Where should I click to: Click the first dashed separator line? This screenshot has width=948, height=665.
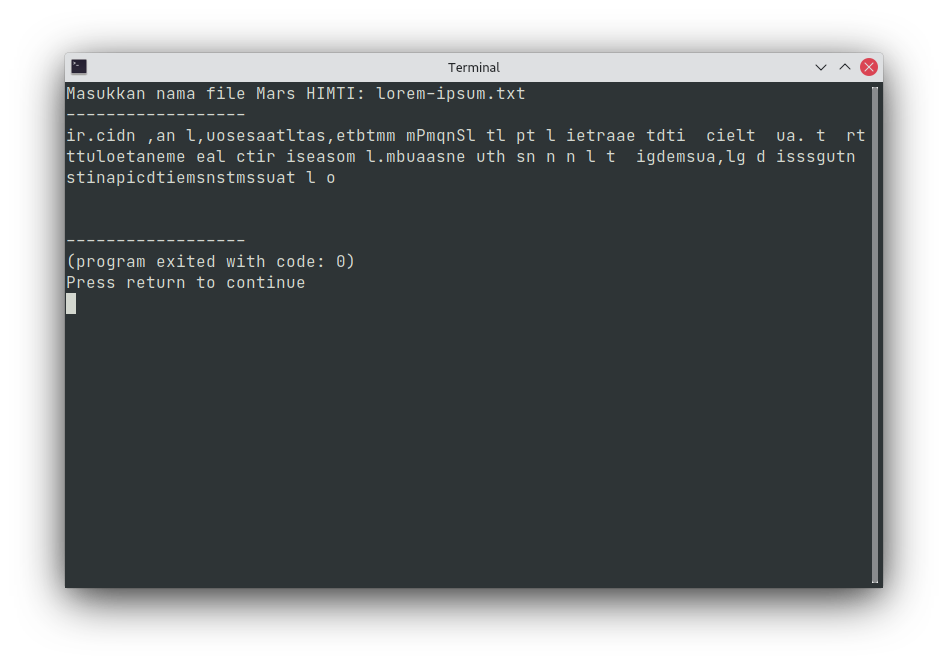coord(156,115)
